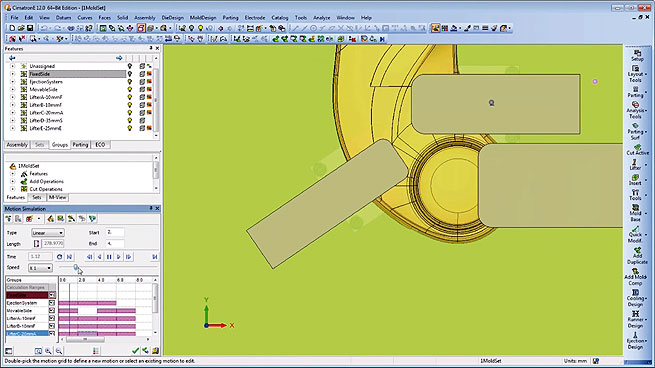Switch to the Parting tab
The height and width of the screenshot is (368, 655).
point(80,145)
